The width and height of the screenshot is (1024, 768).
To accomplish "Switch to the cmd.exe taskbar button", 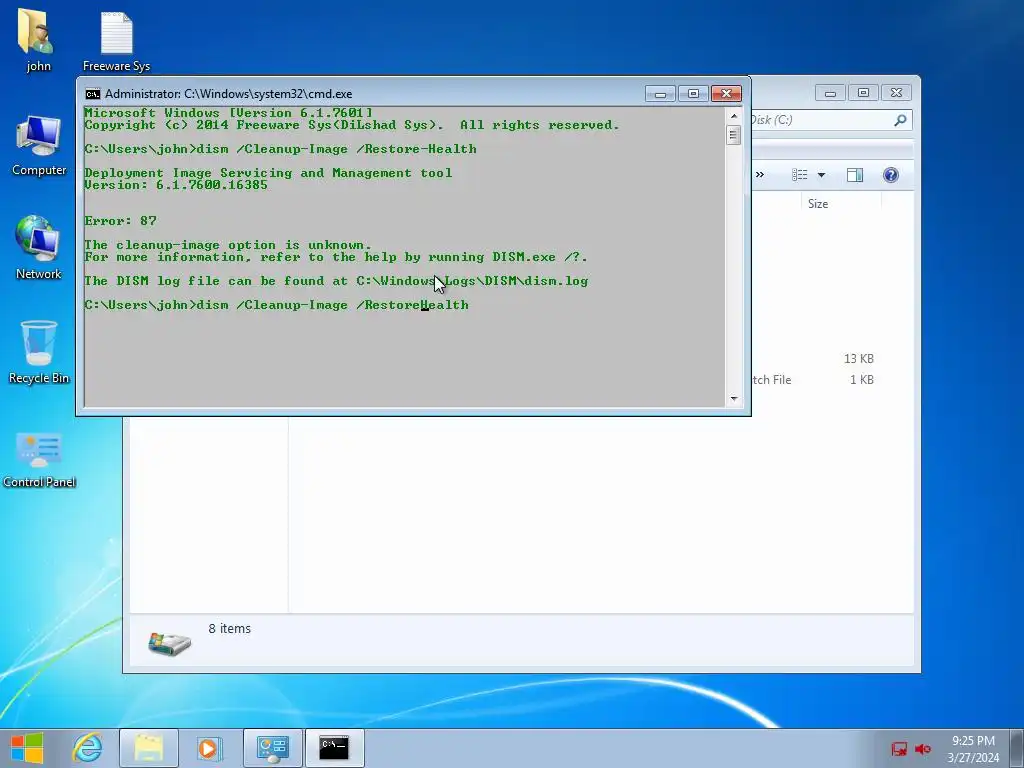I will click(x=334, y=748).
